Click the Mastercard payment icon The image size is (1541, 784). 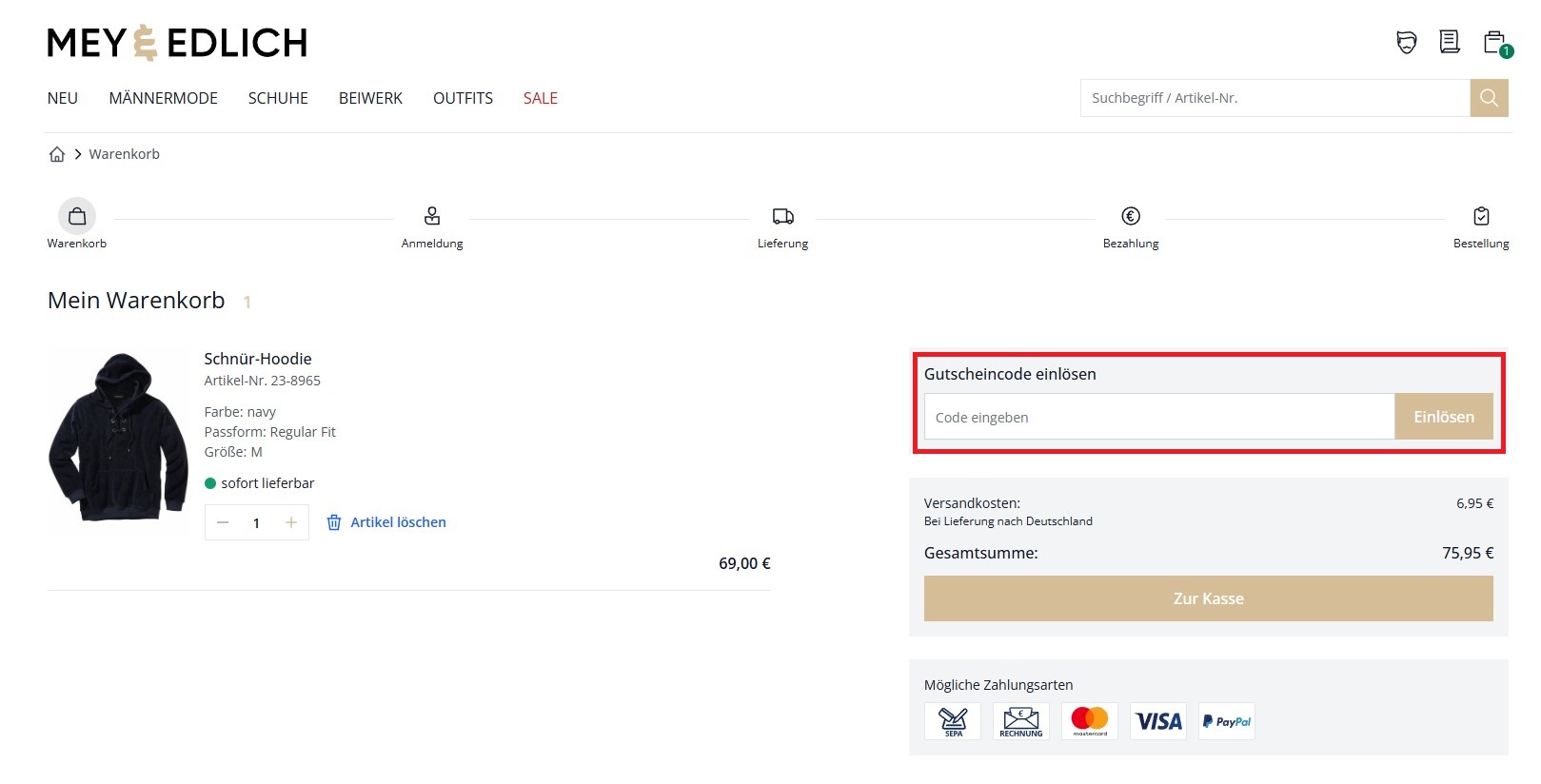pos(1090,721)
